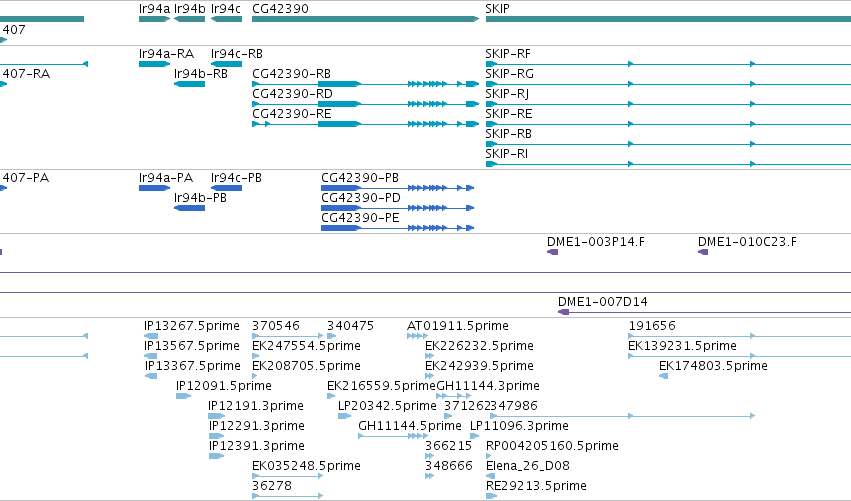851x501 pixels.
Task: Select EST EK174803.5prime
Action: [x=663, y=376]
